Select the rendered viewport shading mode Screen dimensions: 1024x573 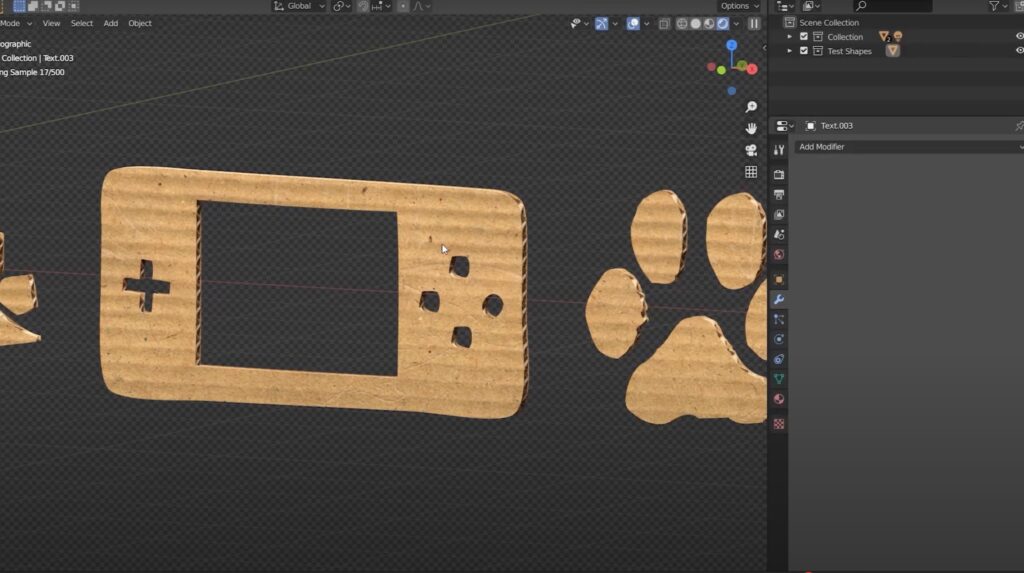723,24
